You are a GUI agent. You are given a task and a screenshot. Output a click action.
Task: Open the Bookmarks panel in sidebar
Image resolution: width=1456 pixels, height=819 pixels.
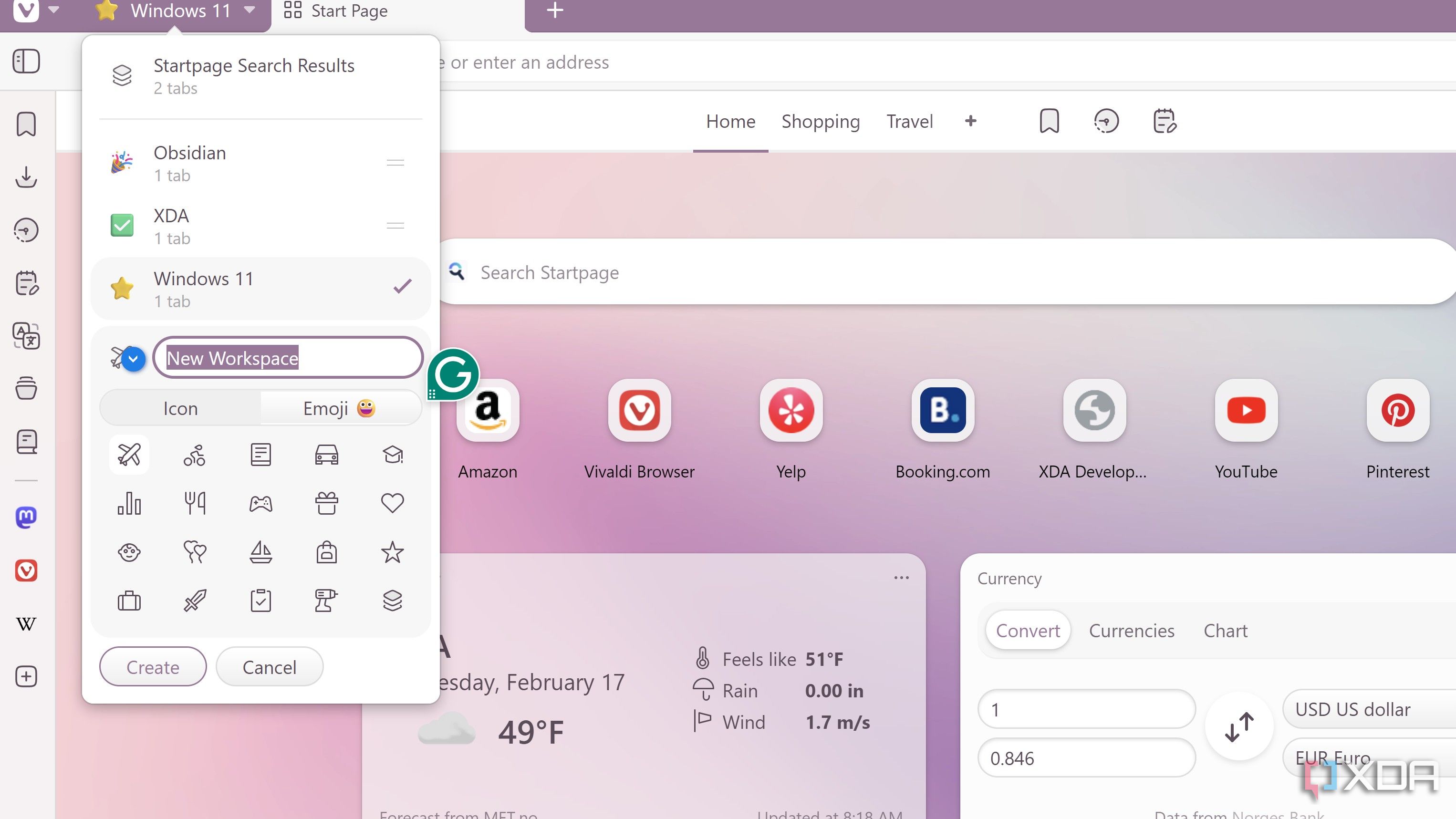click(26, 124)
